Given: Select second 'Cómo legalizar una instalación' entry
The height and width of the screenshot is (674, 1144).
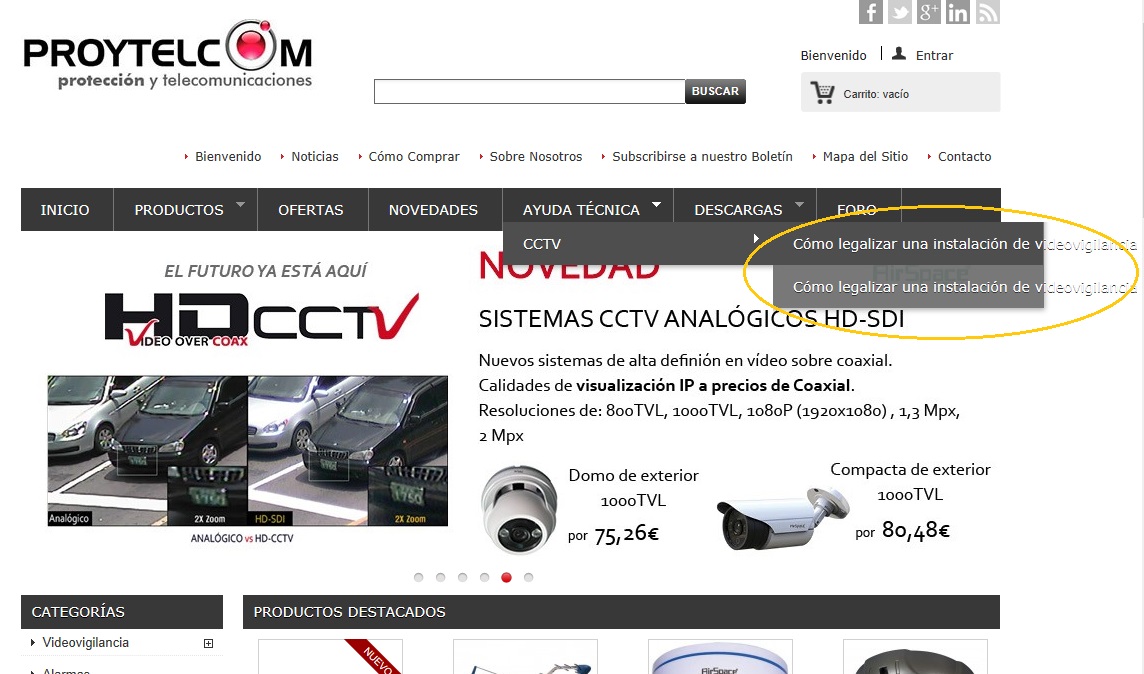Looking at the screenshot, I should point(908,287).
